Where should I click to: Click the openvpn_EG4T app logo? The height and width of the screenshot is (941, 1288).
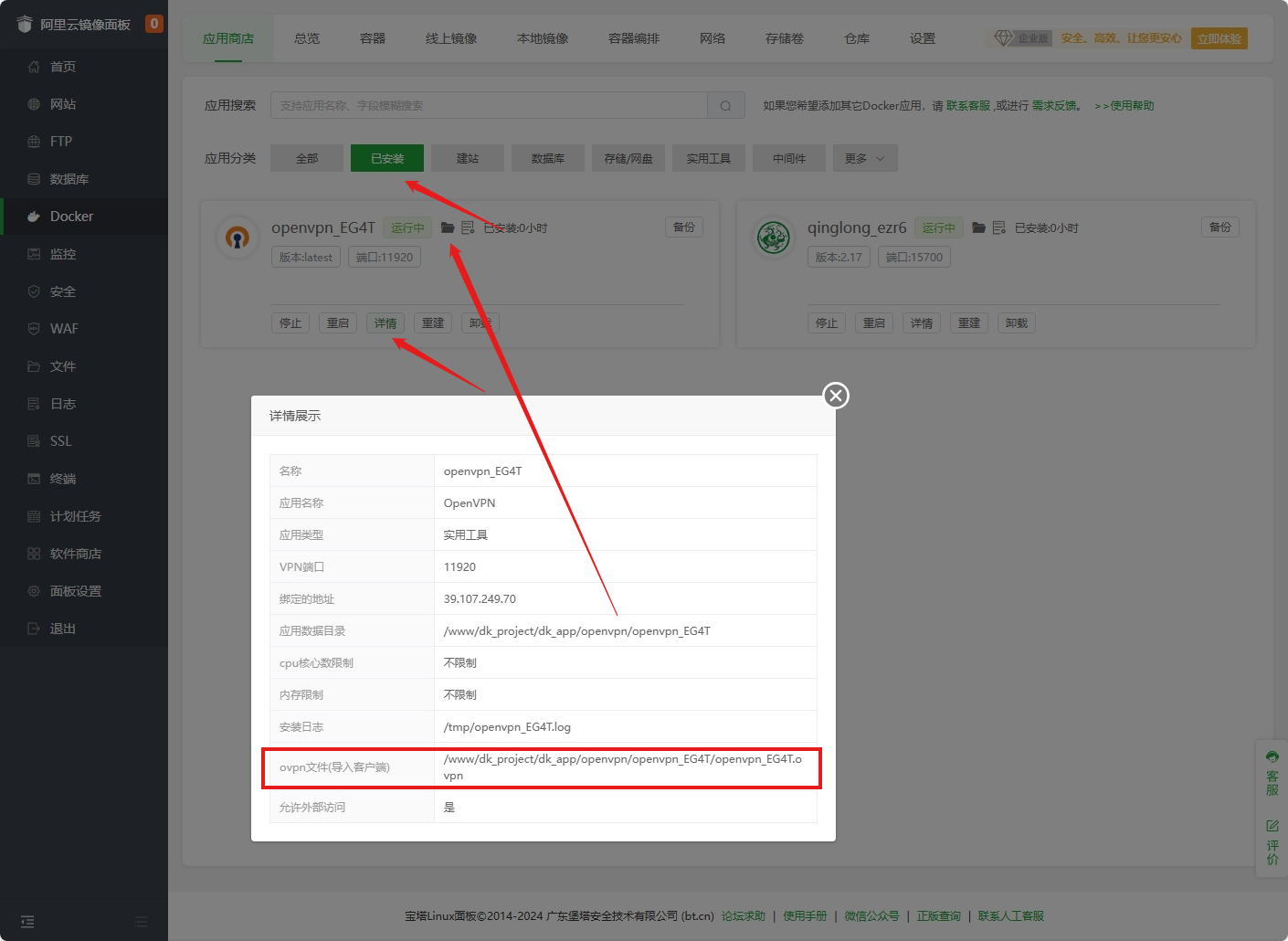[x=238, y=238]
